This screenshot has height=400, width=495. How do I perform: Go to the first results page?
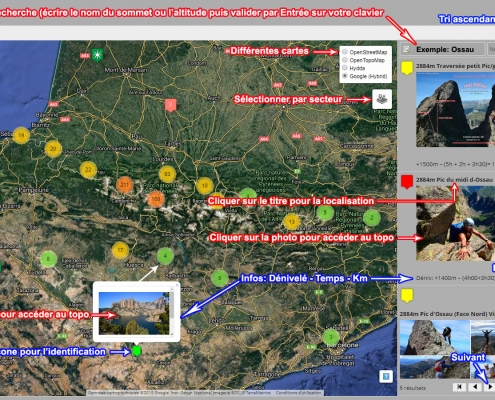459,387
